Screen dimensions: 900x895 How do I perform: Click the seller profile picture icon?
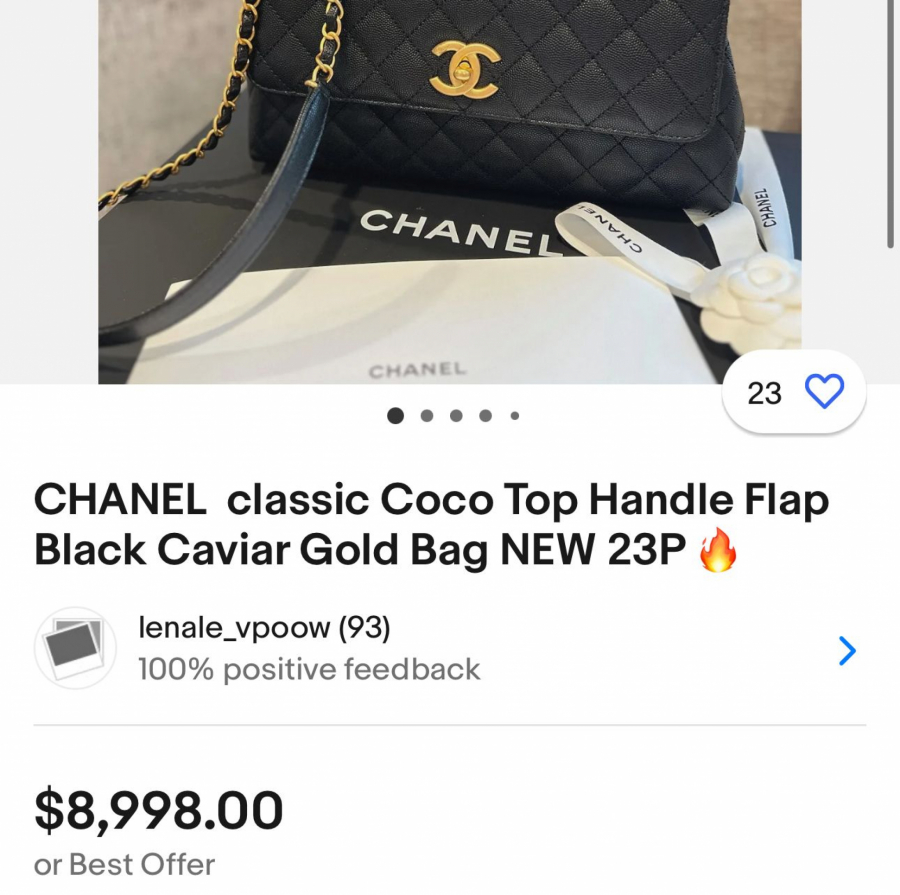click(x=75, y=648)
